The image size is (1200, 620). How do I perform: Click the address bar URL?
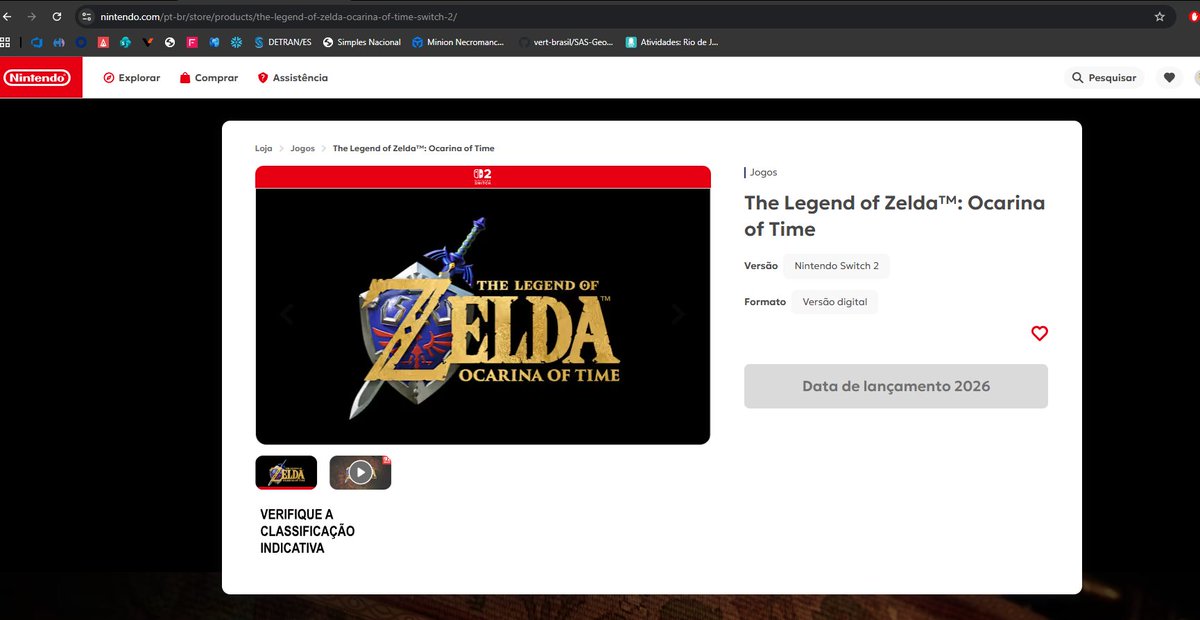279,17
